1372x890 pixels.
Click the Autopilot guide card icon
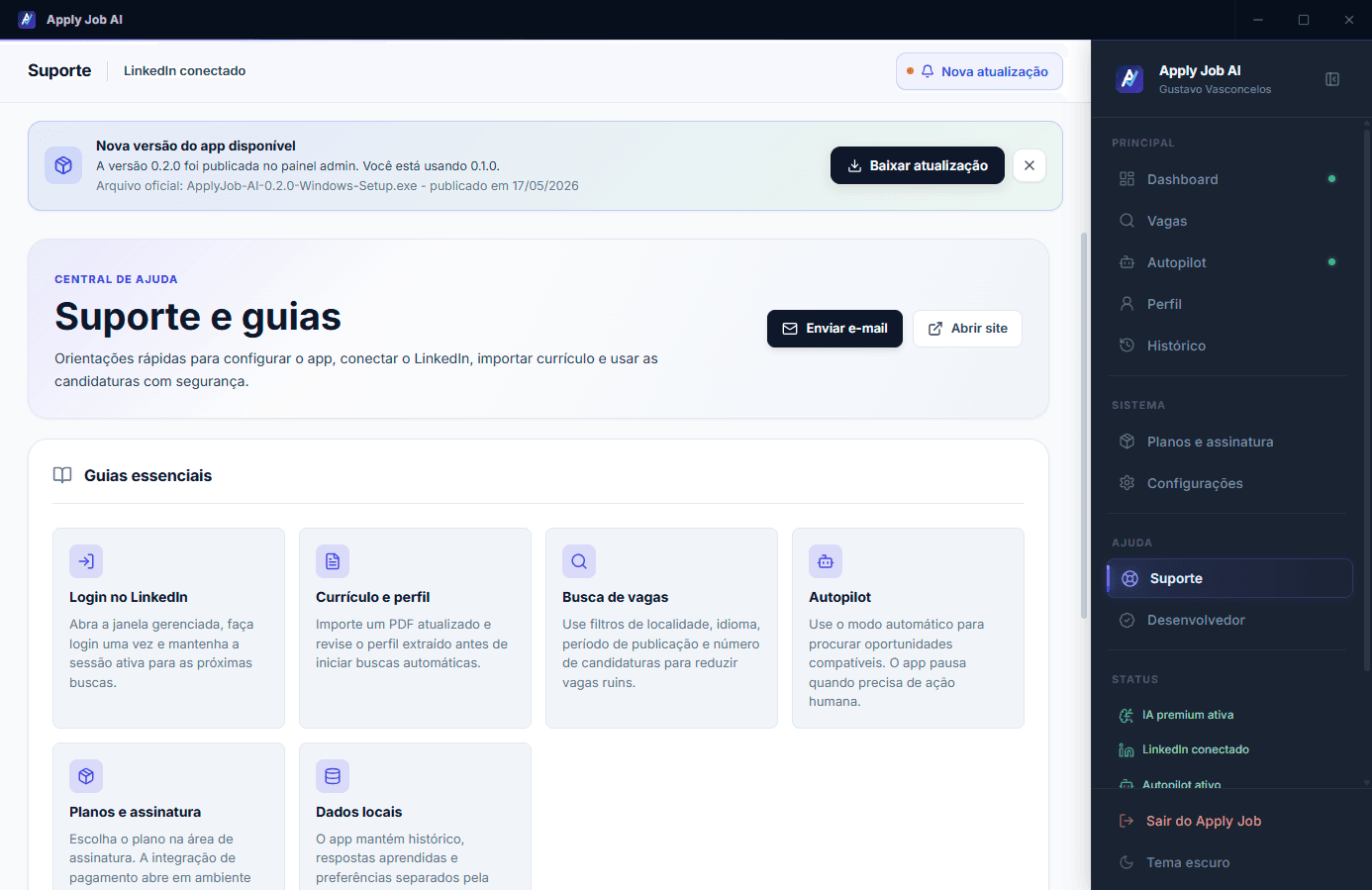tap(826, 561)
